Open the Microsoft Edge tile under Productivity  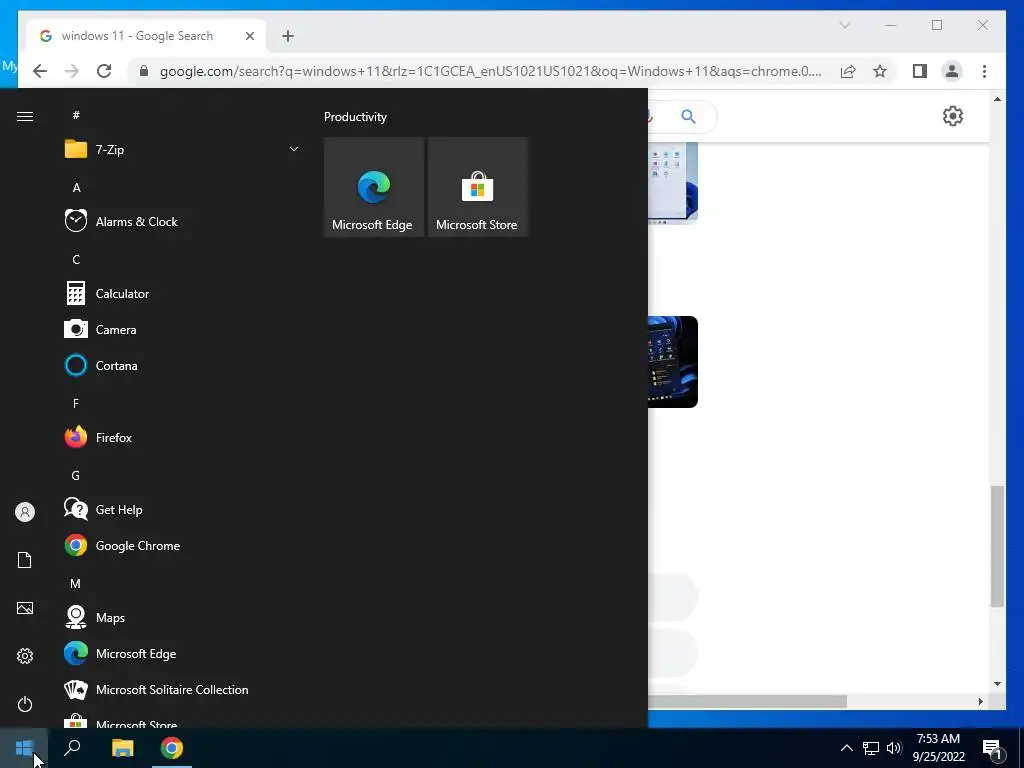click(x=374, y=187)
